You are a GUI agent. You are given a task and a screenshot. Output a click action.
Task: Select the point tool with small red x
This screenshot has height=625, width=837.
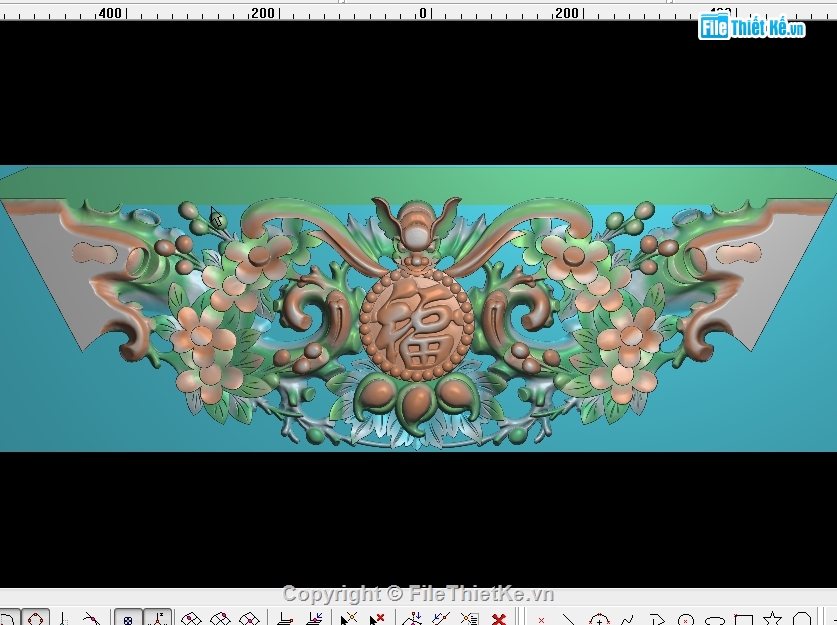(541, 620)
